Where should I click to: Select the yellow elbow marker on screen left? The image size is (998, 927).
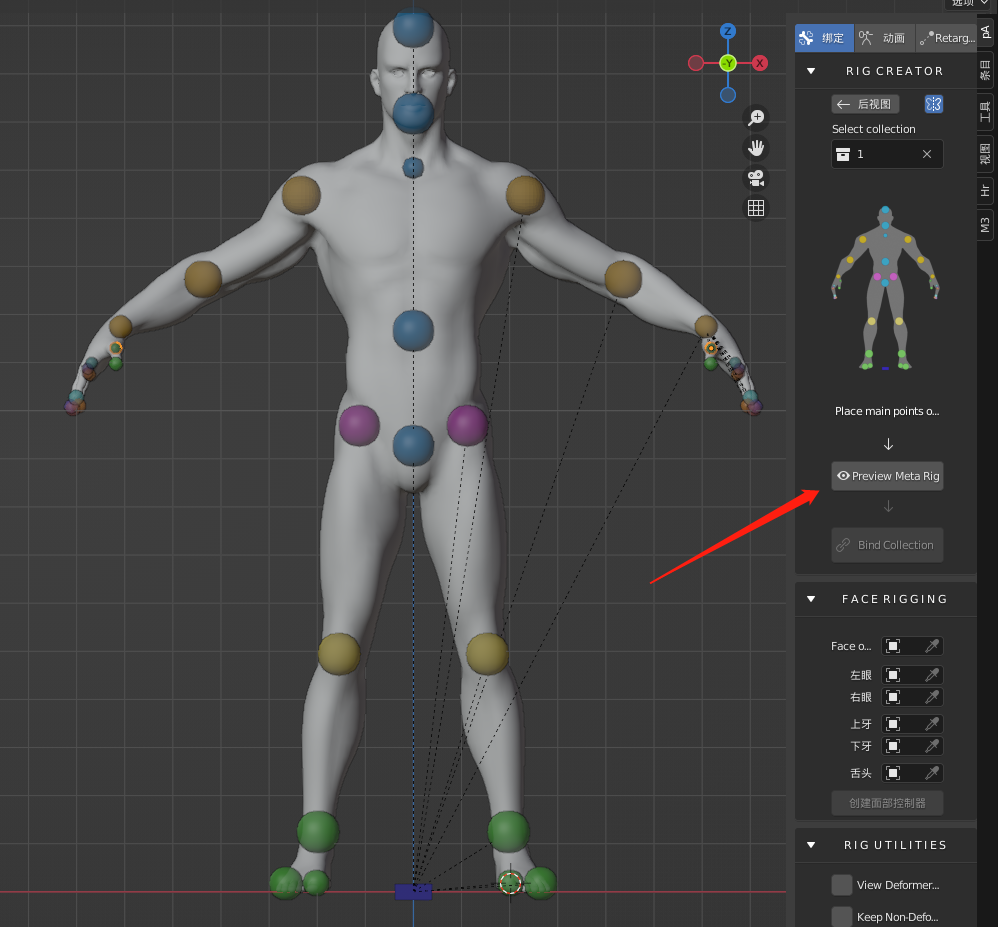[x=203, y=279]
